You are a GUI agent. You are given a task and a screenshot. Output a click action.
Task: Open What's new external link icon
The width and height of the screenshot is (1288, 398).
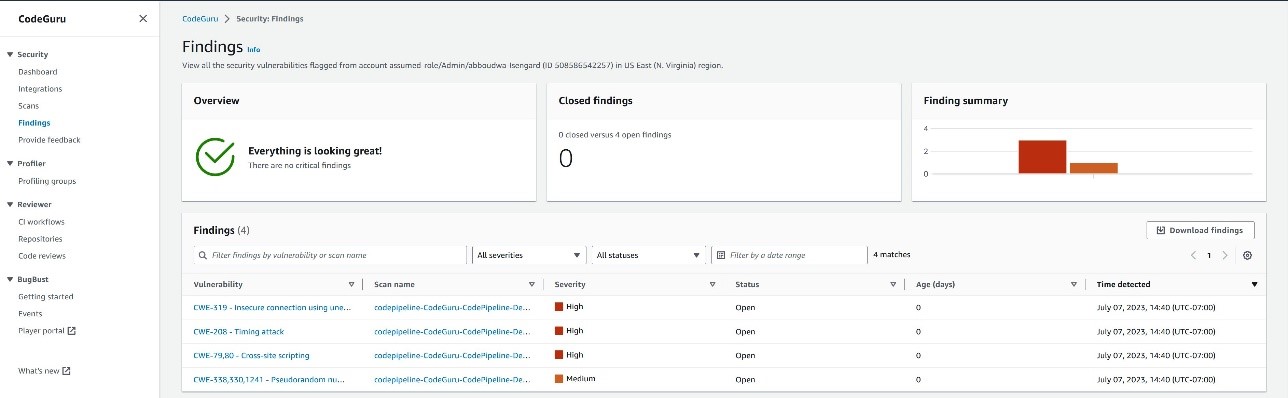pos(67,371)
